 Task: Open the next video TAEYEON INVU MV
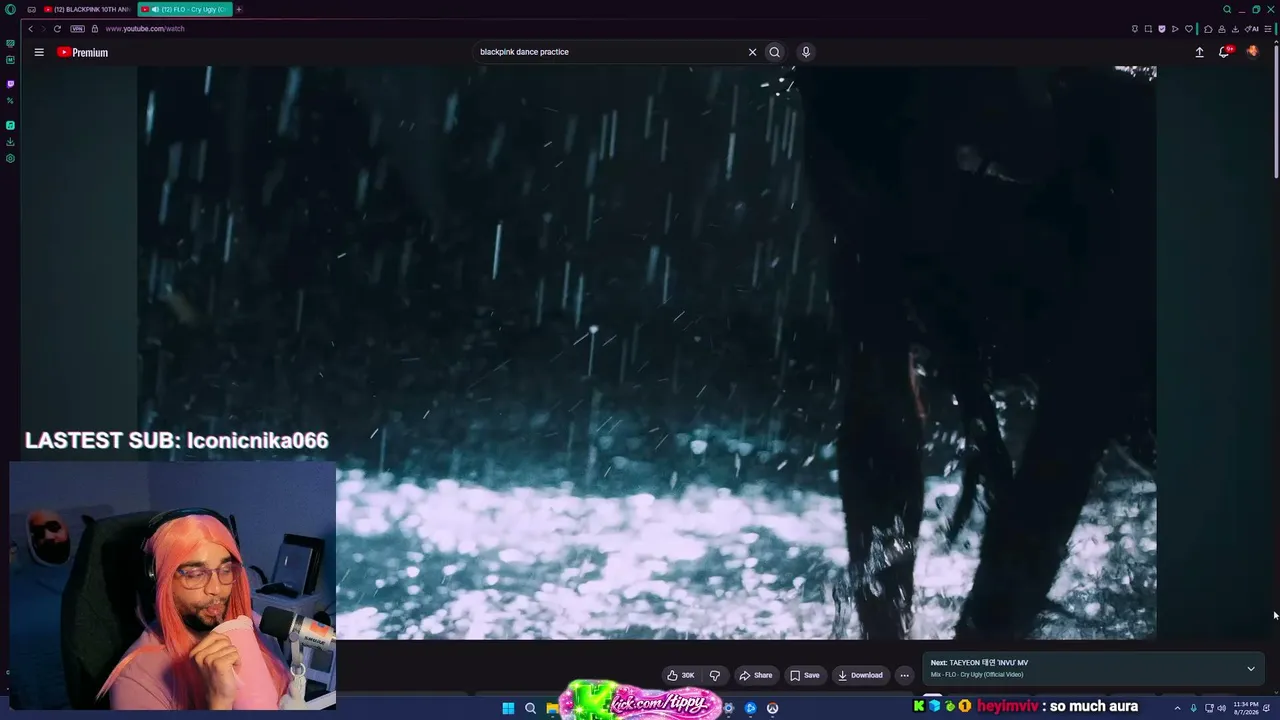[x=980, y=663]
